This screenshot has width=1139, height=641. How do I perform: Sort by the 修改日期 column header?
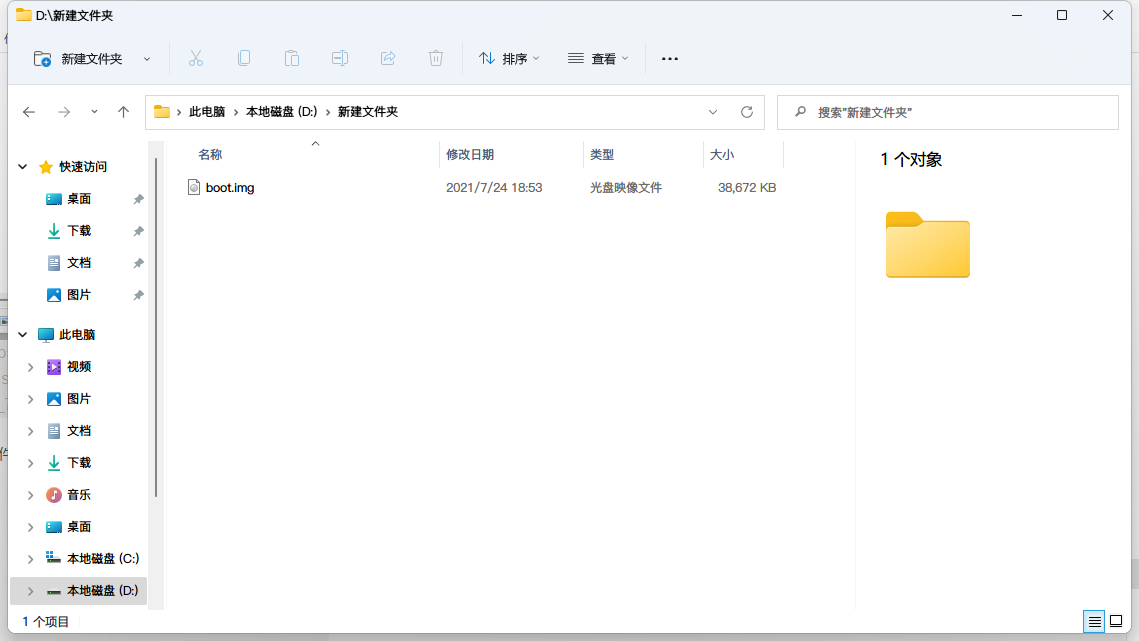point(470,155)
